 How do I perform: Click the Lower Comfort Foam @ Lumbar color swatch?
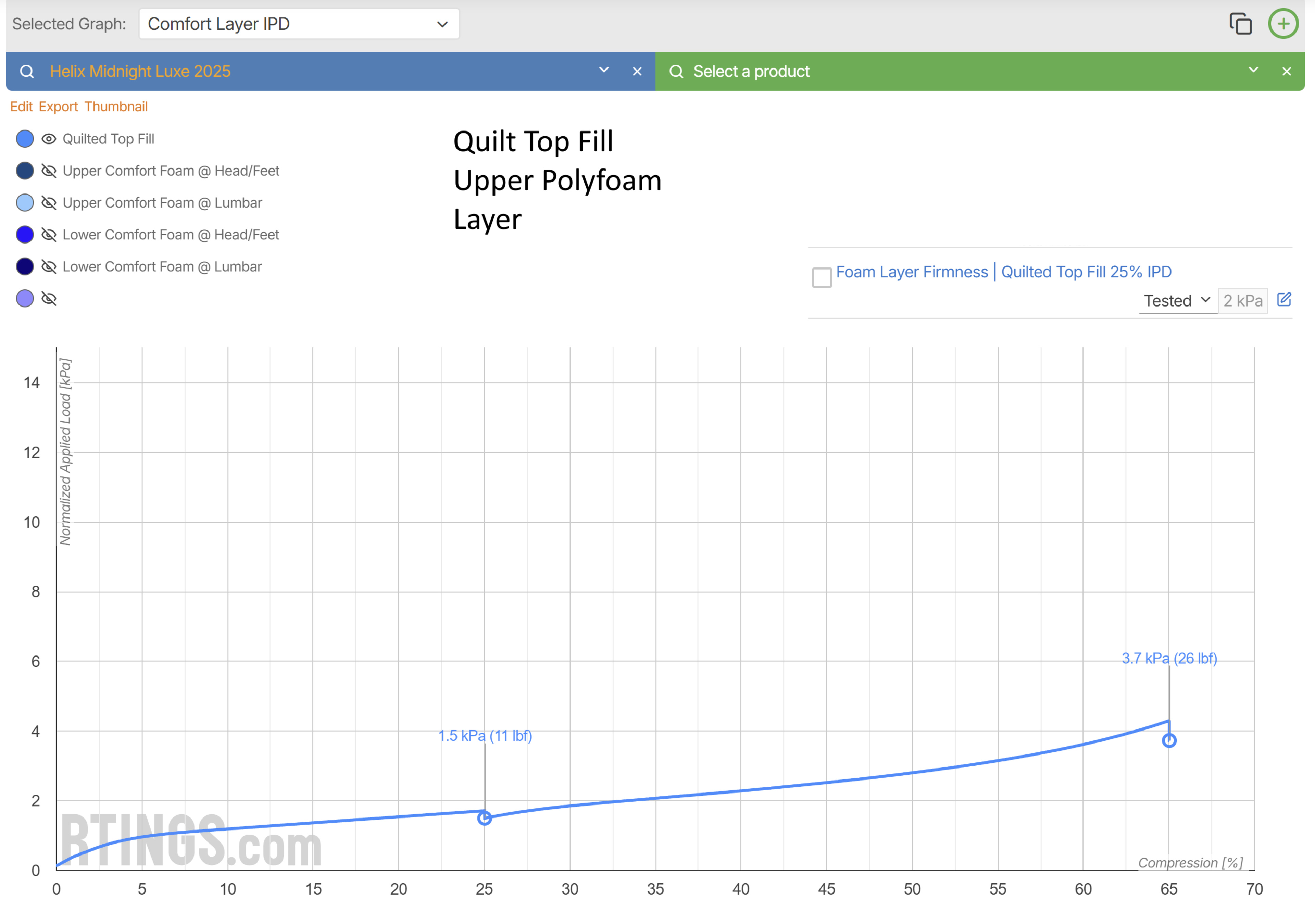pyautogui.click(x=25, y=267)
